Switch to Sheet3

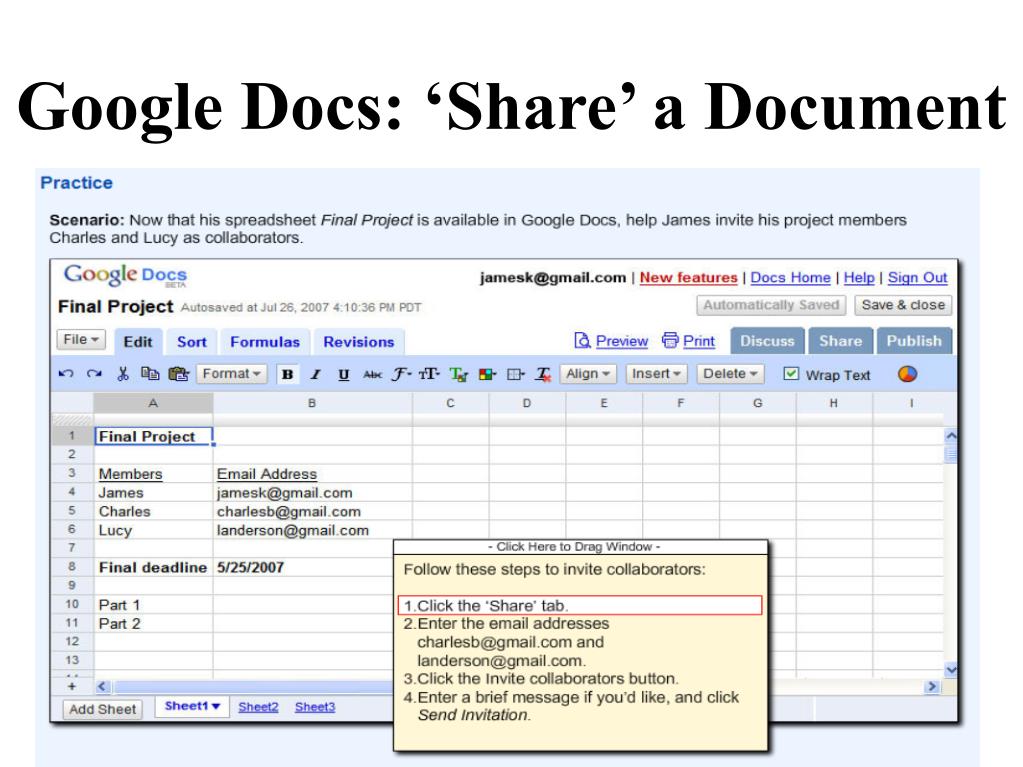pos(315,707)
